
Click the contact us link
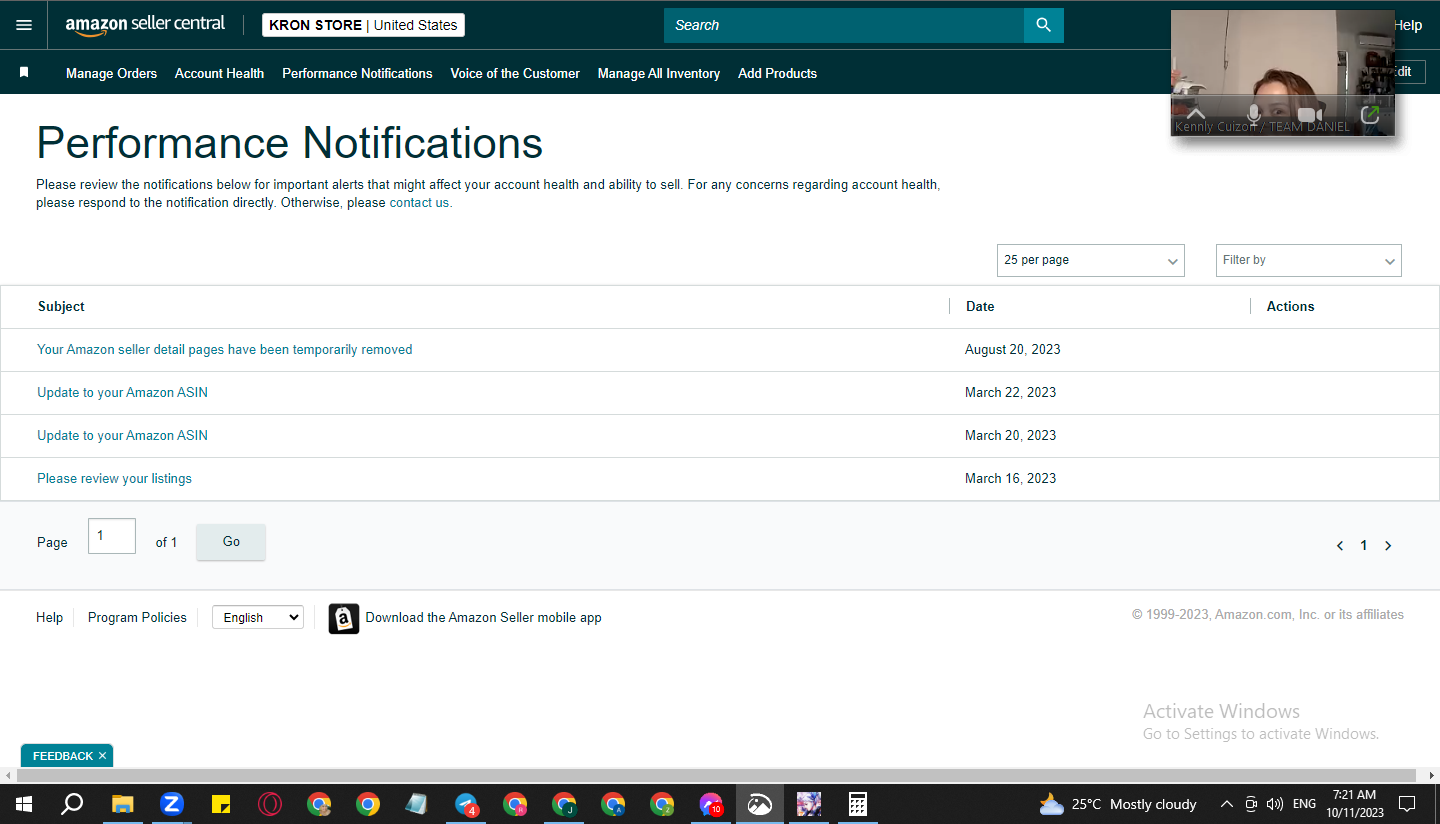[419, 203]
